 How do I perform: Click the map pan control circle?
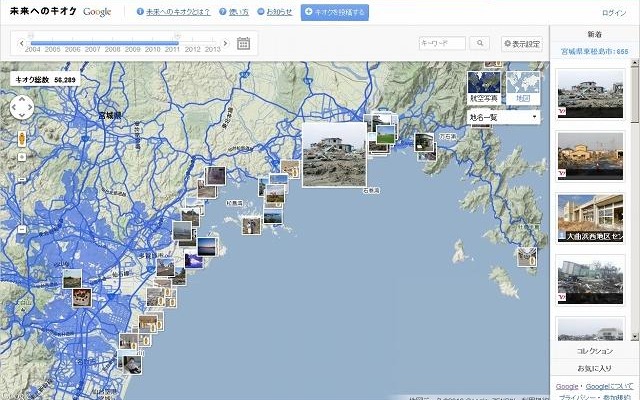coord(22,108)
